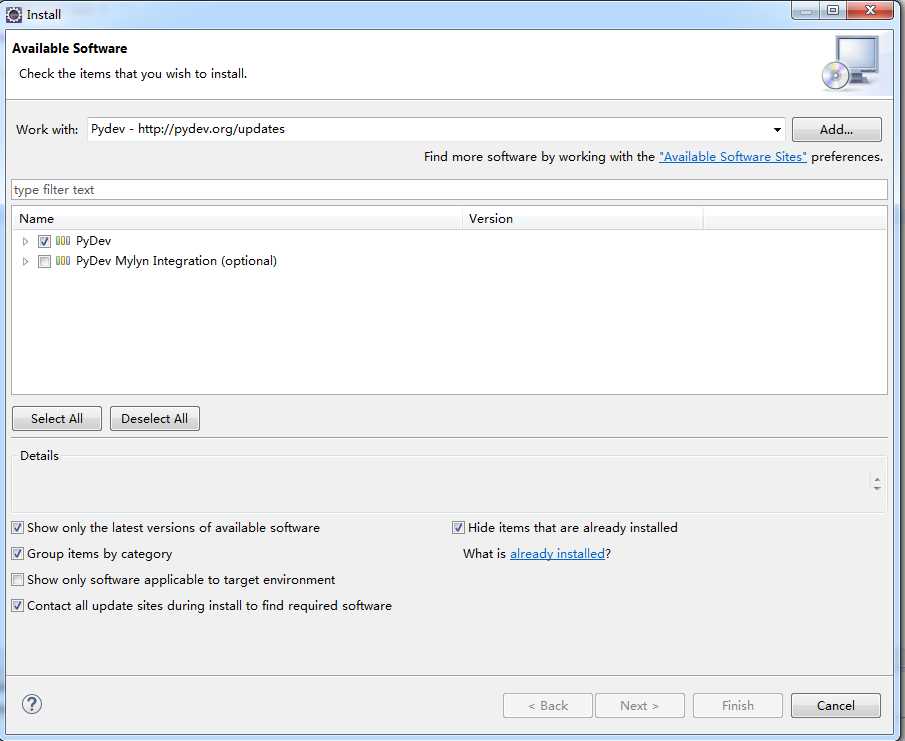Check the PyDev Mylyn Integration checkbox
Image resolution: width=905 pixels, height=741 pixels.
coord(44,261)
